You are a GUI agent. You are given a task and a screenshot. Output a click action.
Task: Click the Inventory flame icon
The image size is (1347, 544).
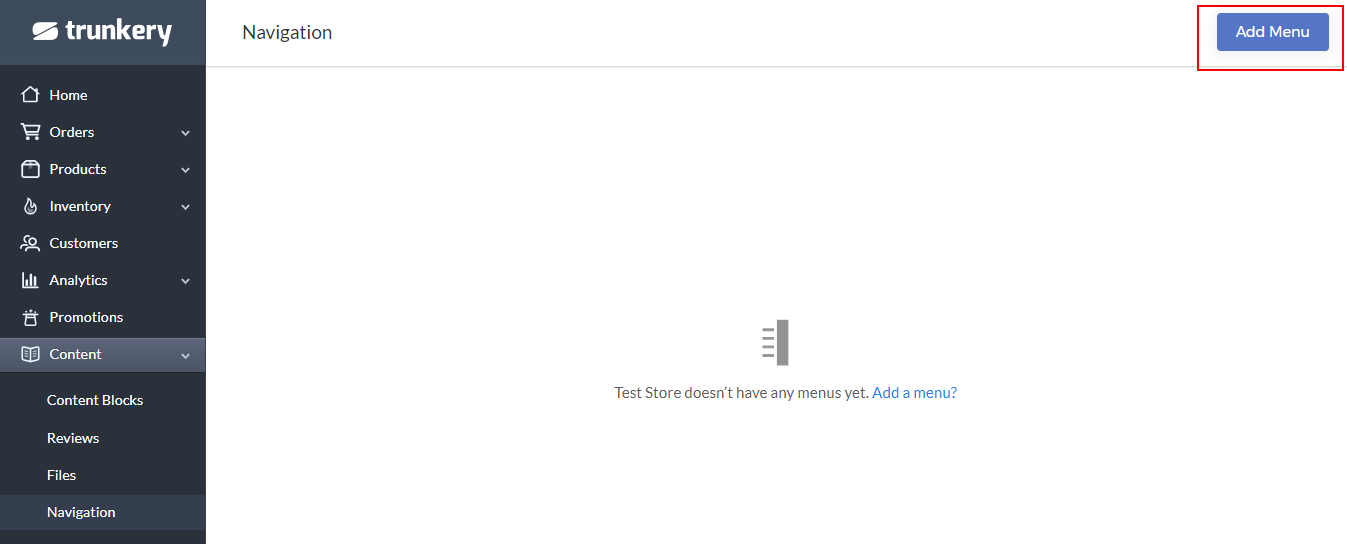point(30,206)
